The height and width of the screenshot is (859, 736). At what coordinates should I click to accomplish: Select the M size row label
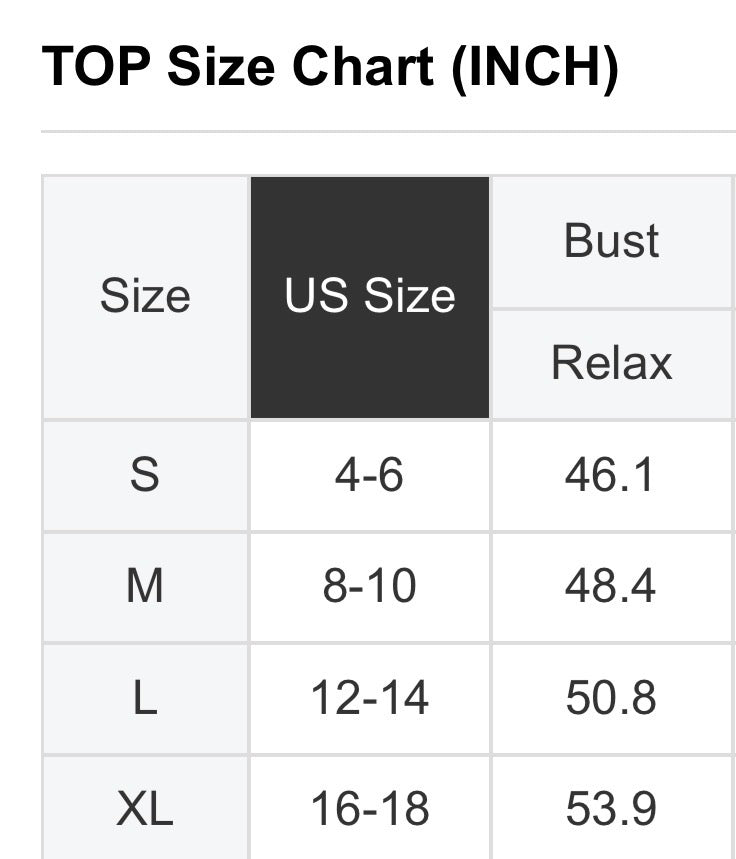pyautogui.click(x=146, y=587)
